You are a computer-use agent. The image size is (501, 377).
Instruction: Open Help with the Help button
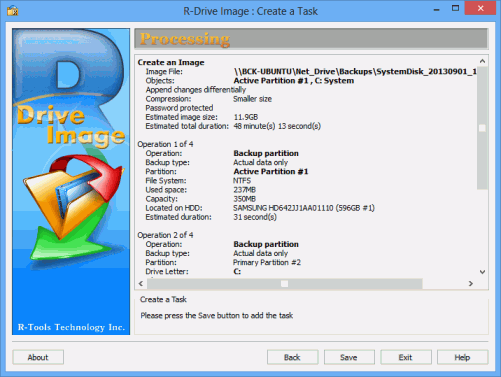(x=462, y=357)
